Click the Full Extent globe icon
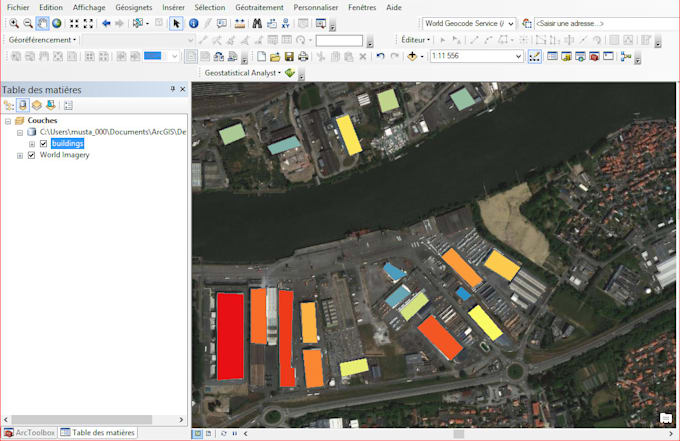 pos(57,23)
